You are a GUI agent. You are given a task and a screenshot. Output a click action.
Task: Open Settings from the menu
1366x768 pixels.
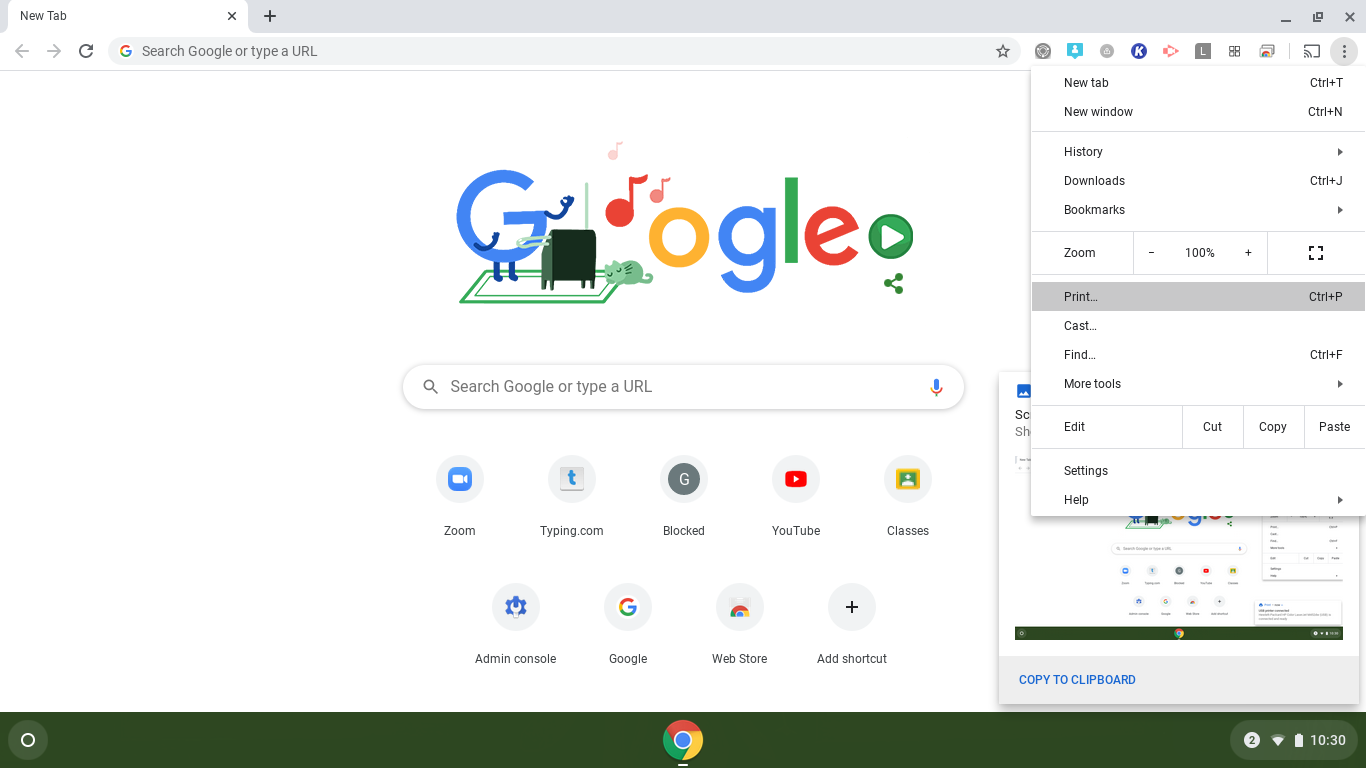(1198, 471)
